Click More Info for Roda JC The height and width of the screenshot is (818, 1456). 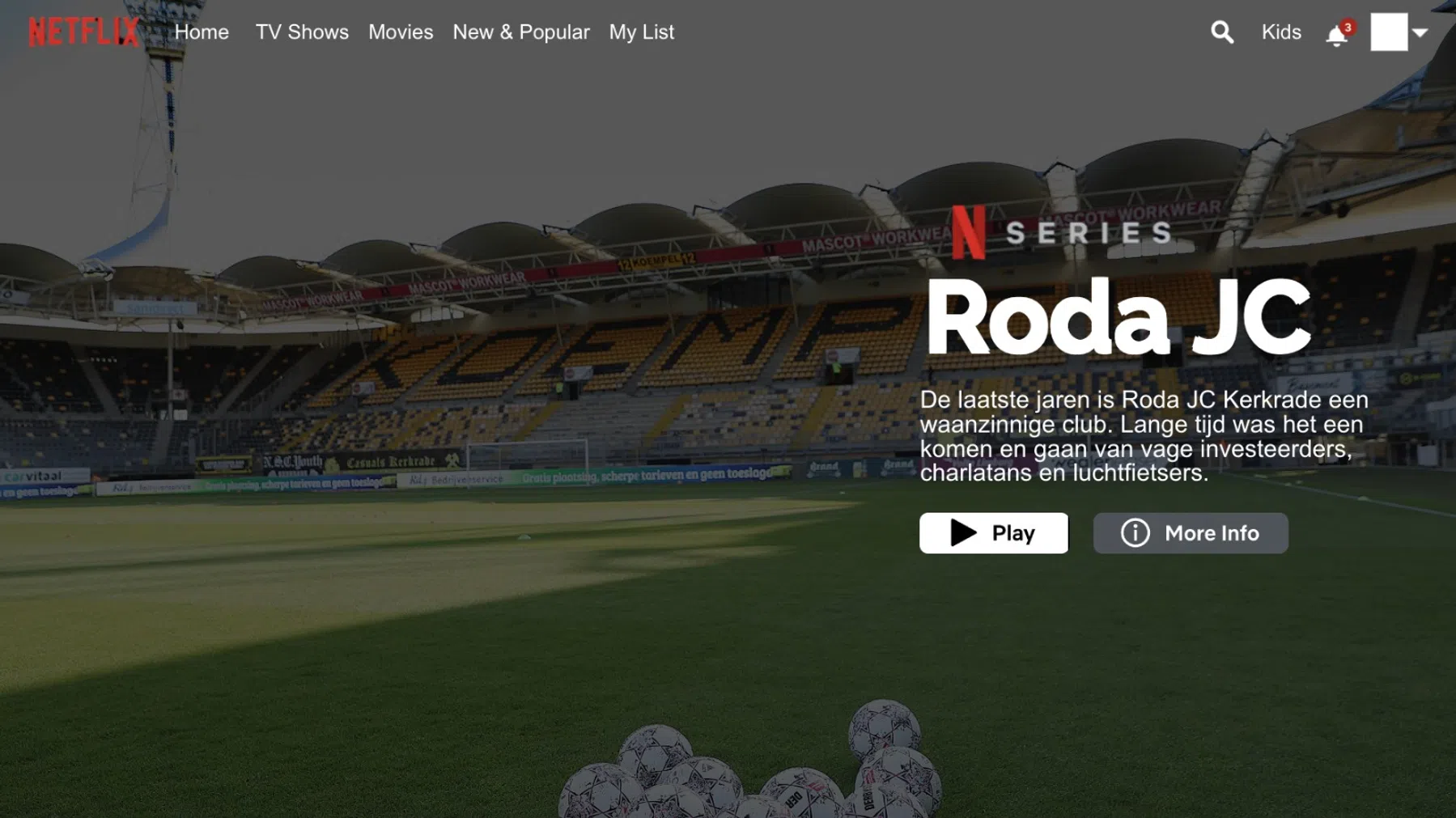[1191, 532]
